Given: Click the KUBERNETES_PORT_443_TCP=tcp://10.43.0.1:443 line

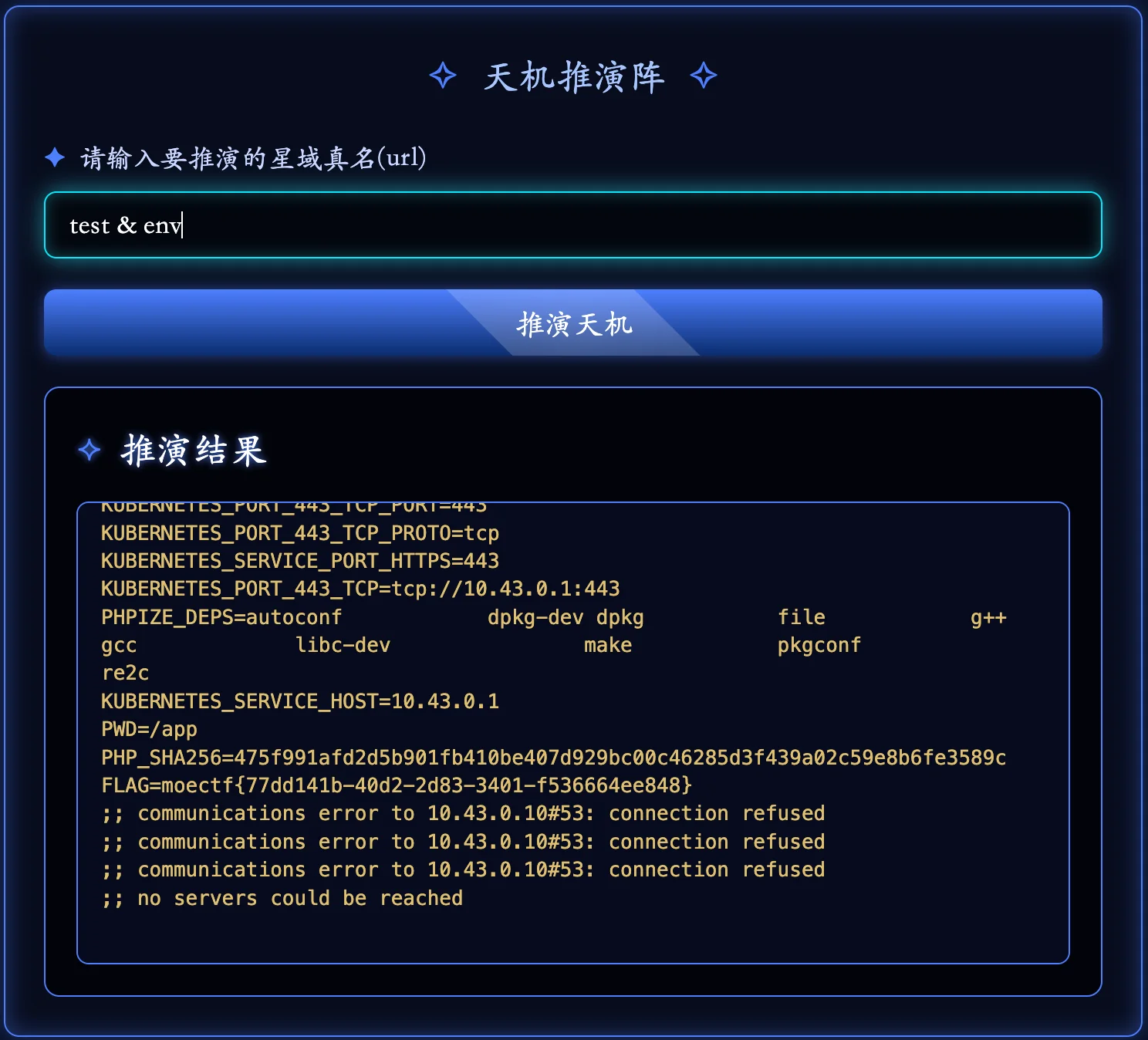Looking at the screenshot, I should [x=360, y=589].
